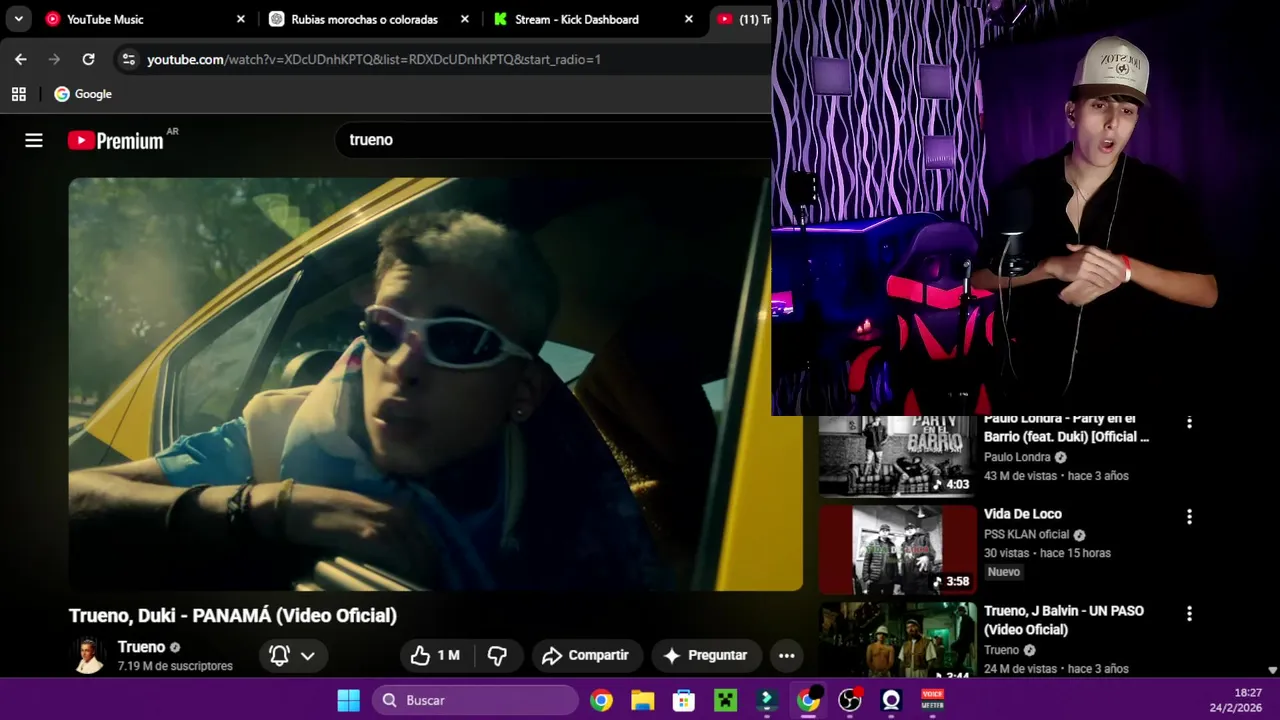Play Party en el Barrio thumbnail

point(898,455)
